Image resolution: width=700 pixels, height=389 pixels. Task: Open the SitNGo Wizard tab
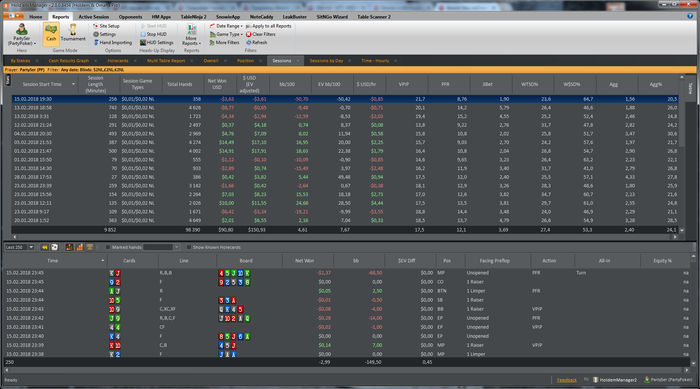332,17
